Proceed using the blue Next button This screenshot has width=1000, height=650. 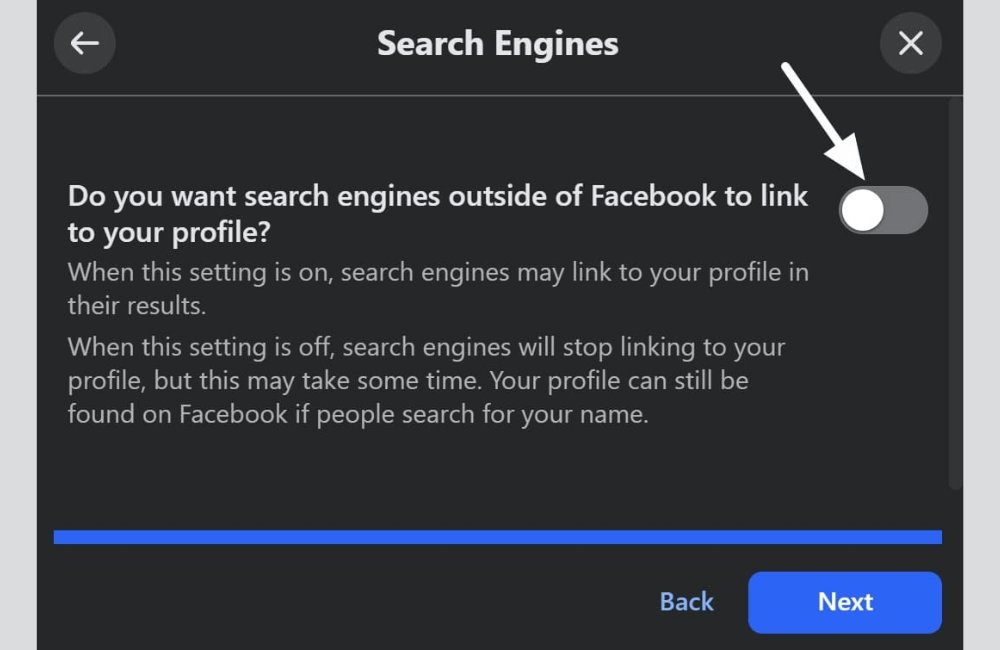(x=845, y=602)
